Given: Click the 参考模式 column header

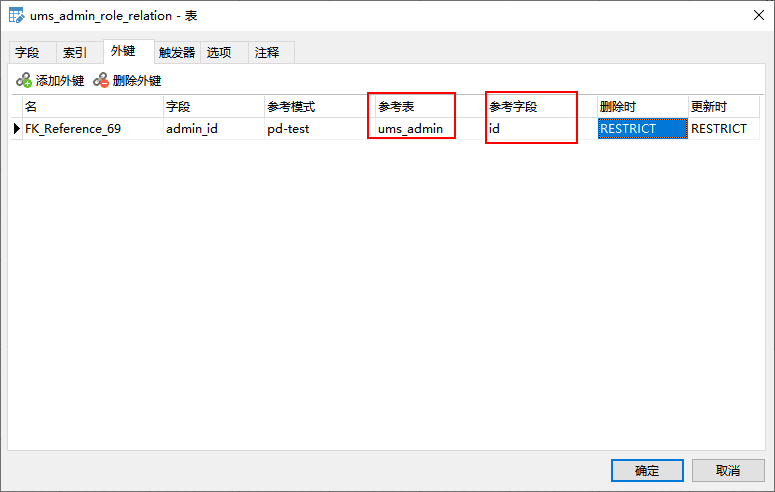Looking at the screenshot, I should click(320, 106).
